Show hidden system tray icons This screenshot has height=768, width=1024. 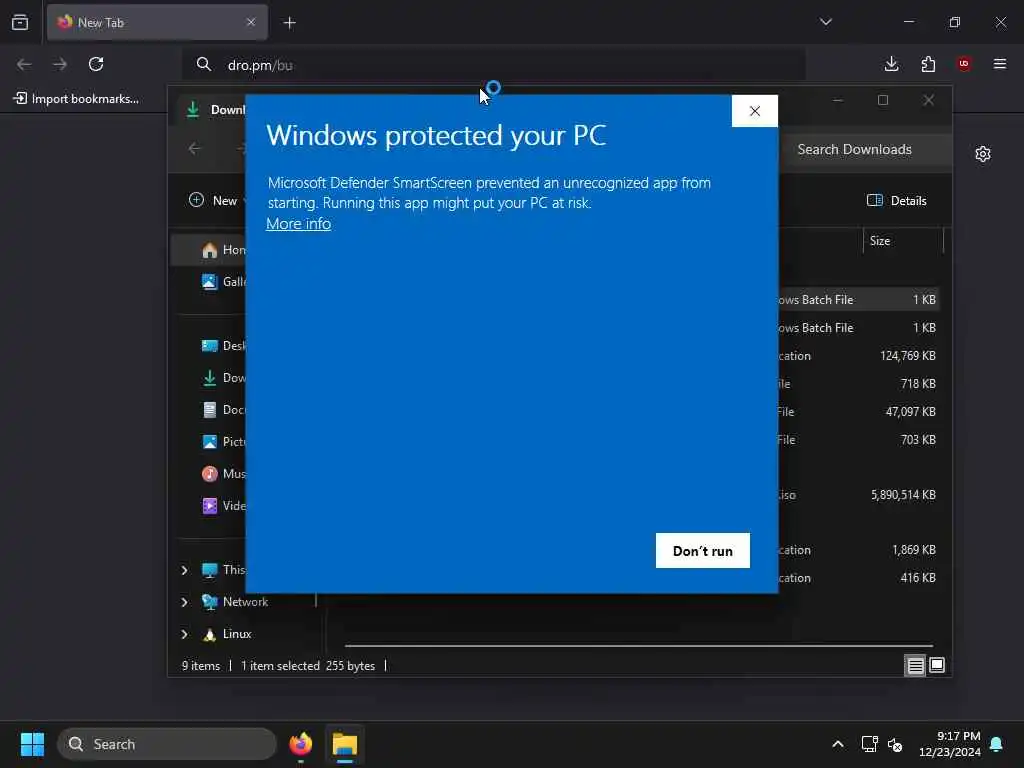[x=838, y=744]
